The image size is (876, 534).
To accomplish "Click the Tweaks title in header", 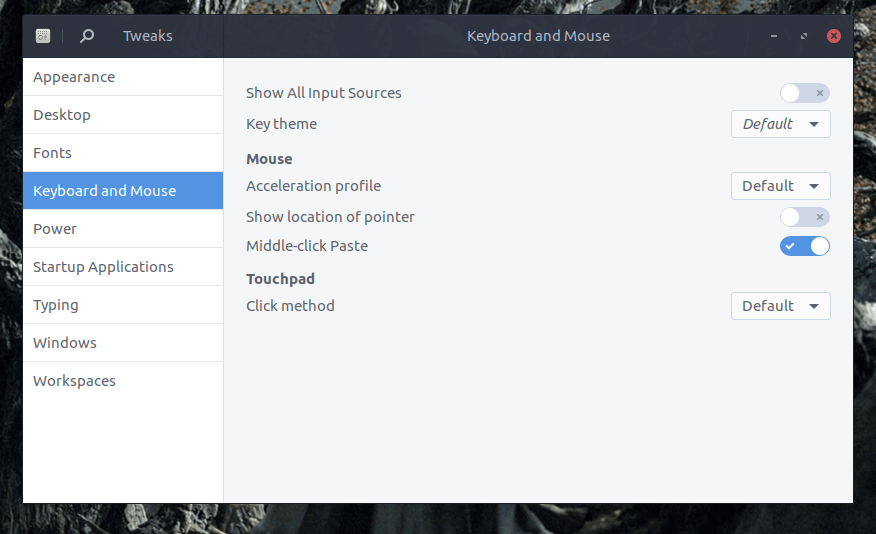I will (x=147, y=36).
